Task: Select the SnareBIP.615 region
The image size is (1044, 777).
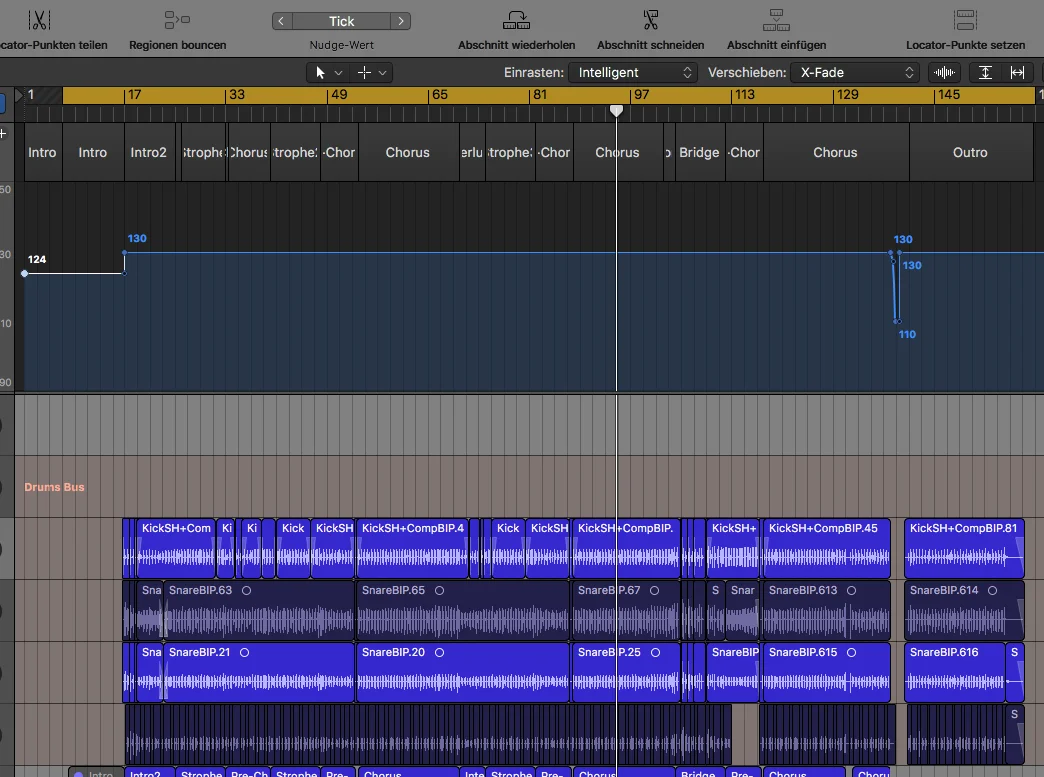Action: [x=826, y=672]
